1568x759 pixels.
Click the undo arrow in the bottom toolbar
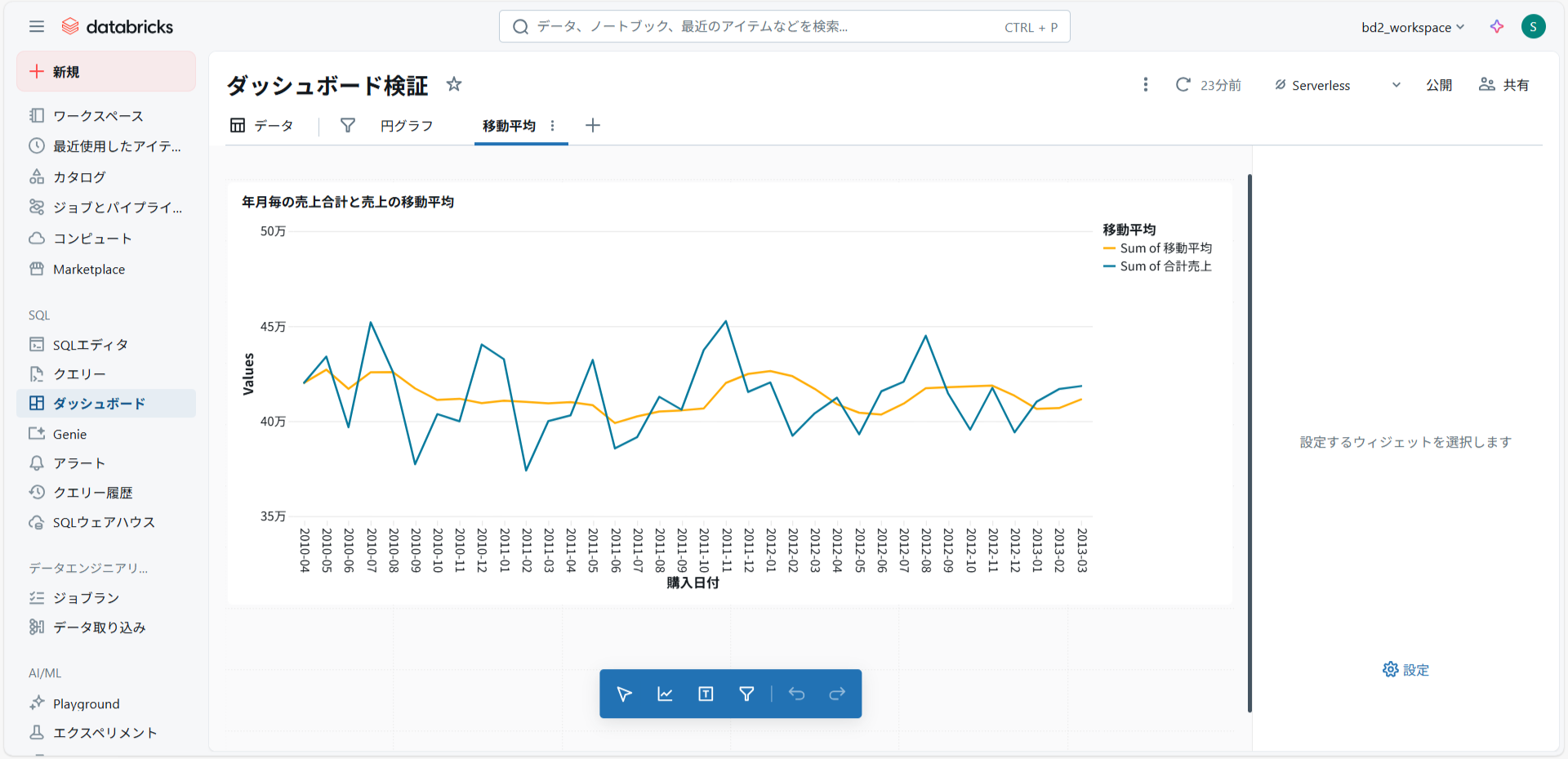pyautogui.click(x=796, y=694)
